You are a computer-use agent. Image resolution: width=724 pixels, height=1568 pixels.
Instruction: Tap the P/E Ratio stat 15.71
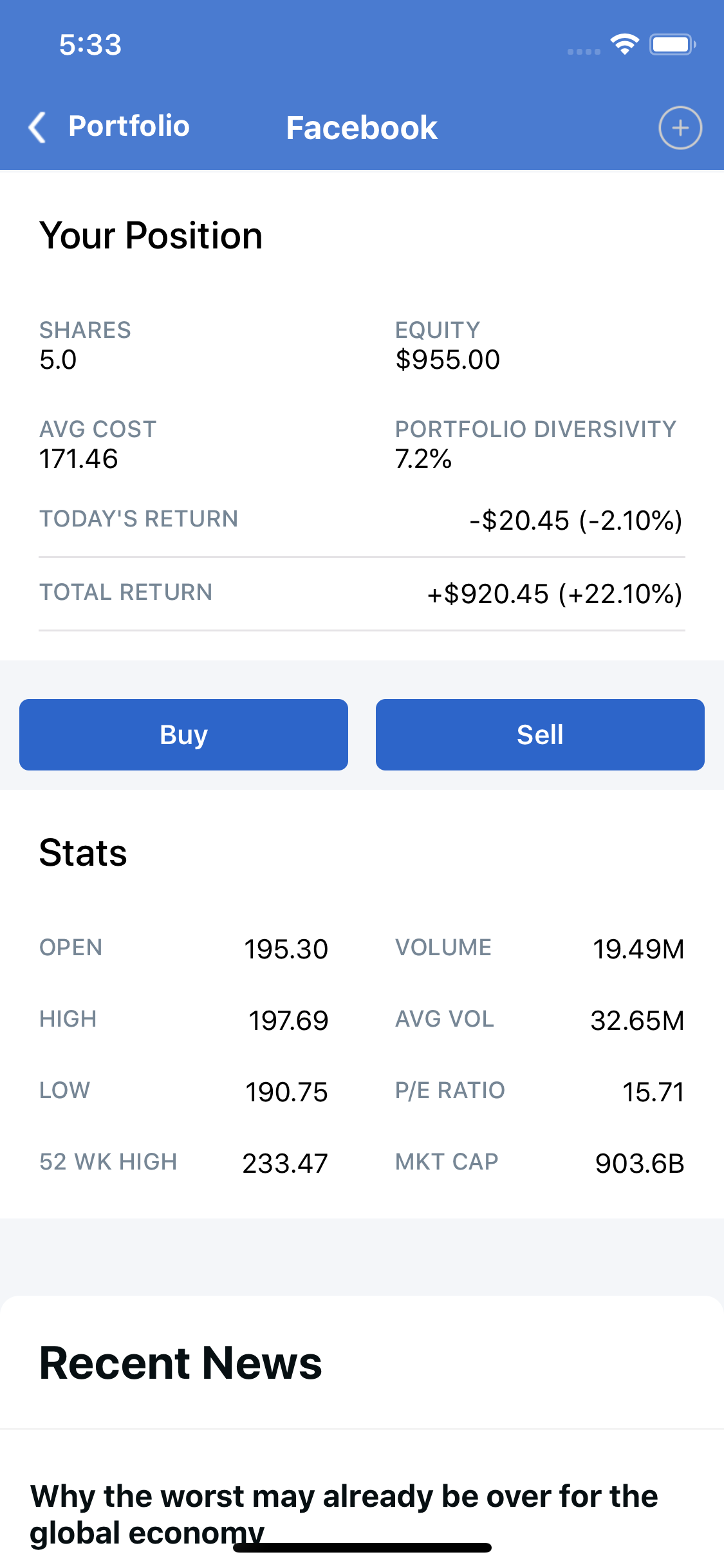(653, 1092)
